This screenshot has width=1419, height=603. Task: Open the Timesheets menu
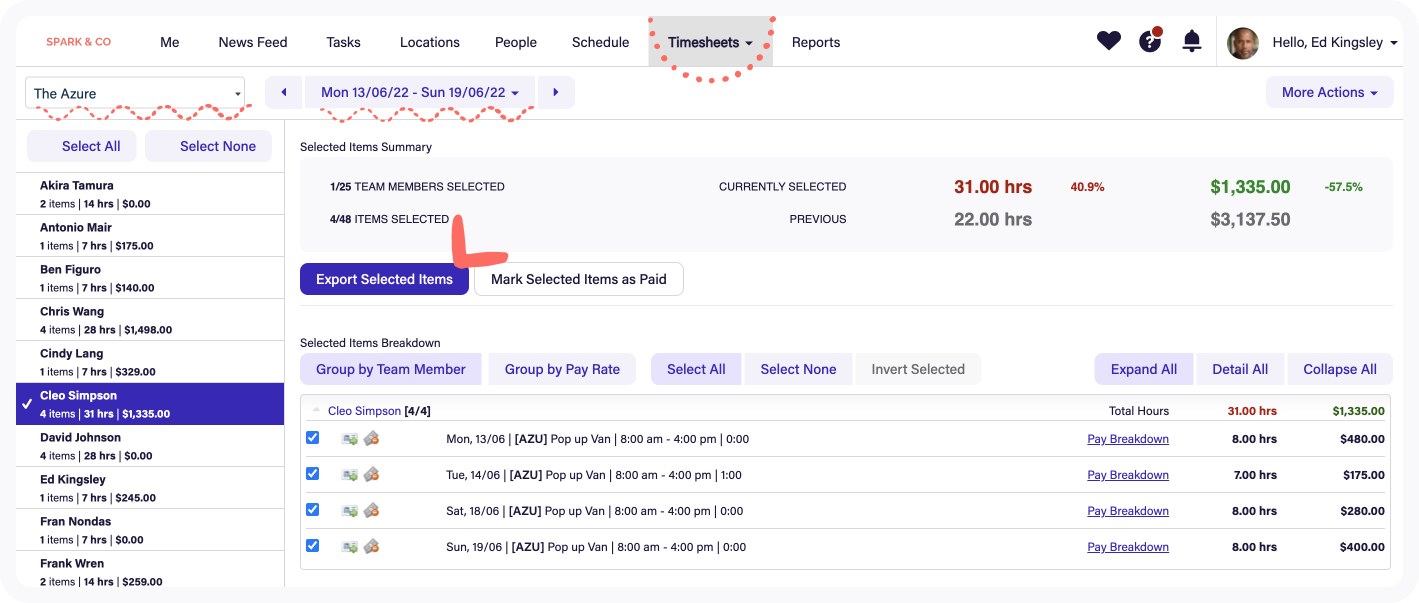(x=710, y=42)
